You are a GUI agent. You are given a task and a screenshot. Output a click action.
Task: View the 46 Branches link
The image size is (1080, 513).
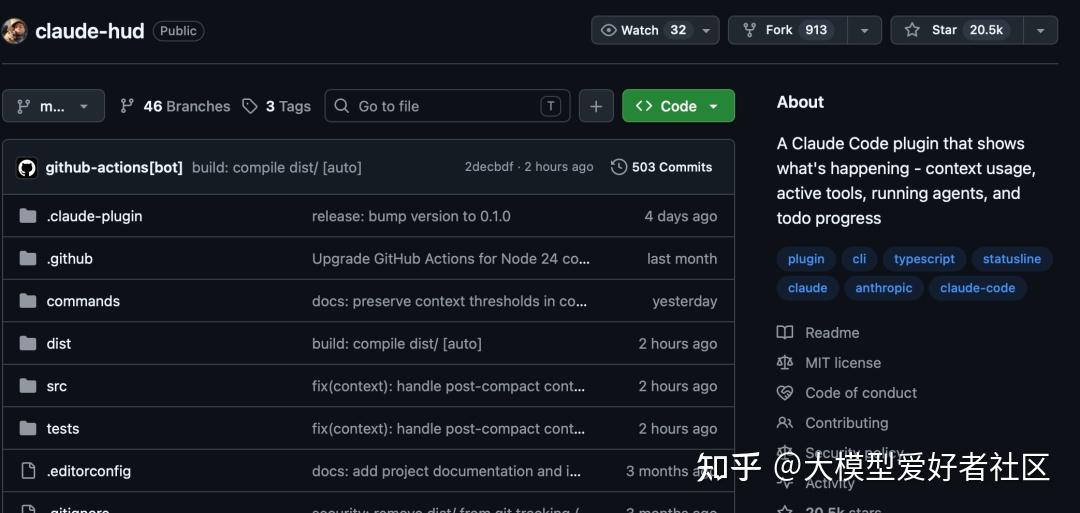[175, 106]
